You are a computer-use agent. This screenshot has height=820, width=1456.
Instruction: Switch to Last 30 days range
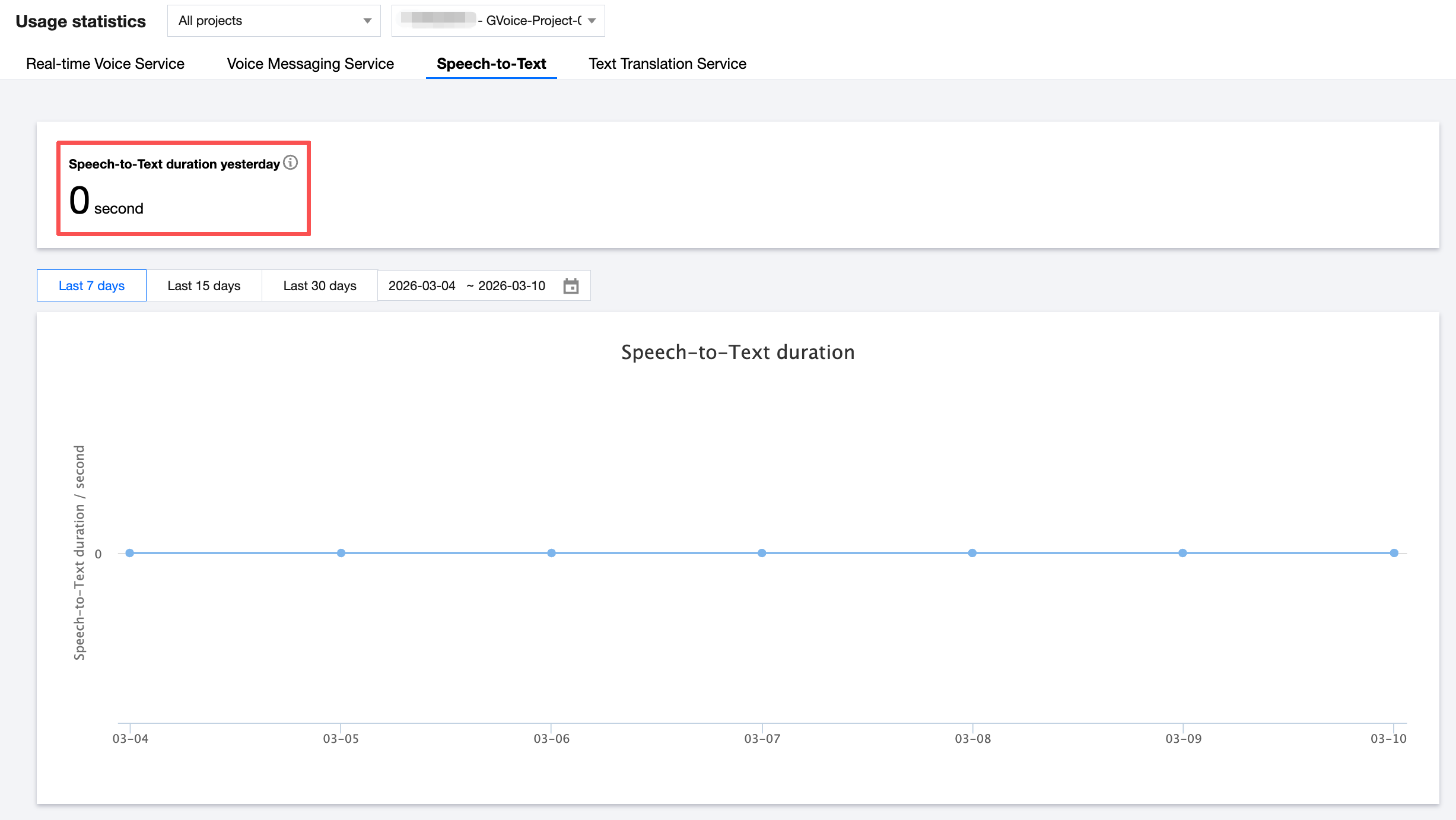pyautogui.click(x=319, y=286)
